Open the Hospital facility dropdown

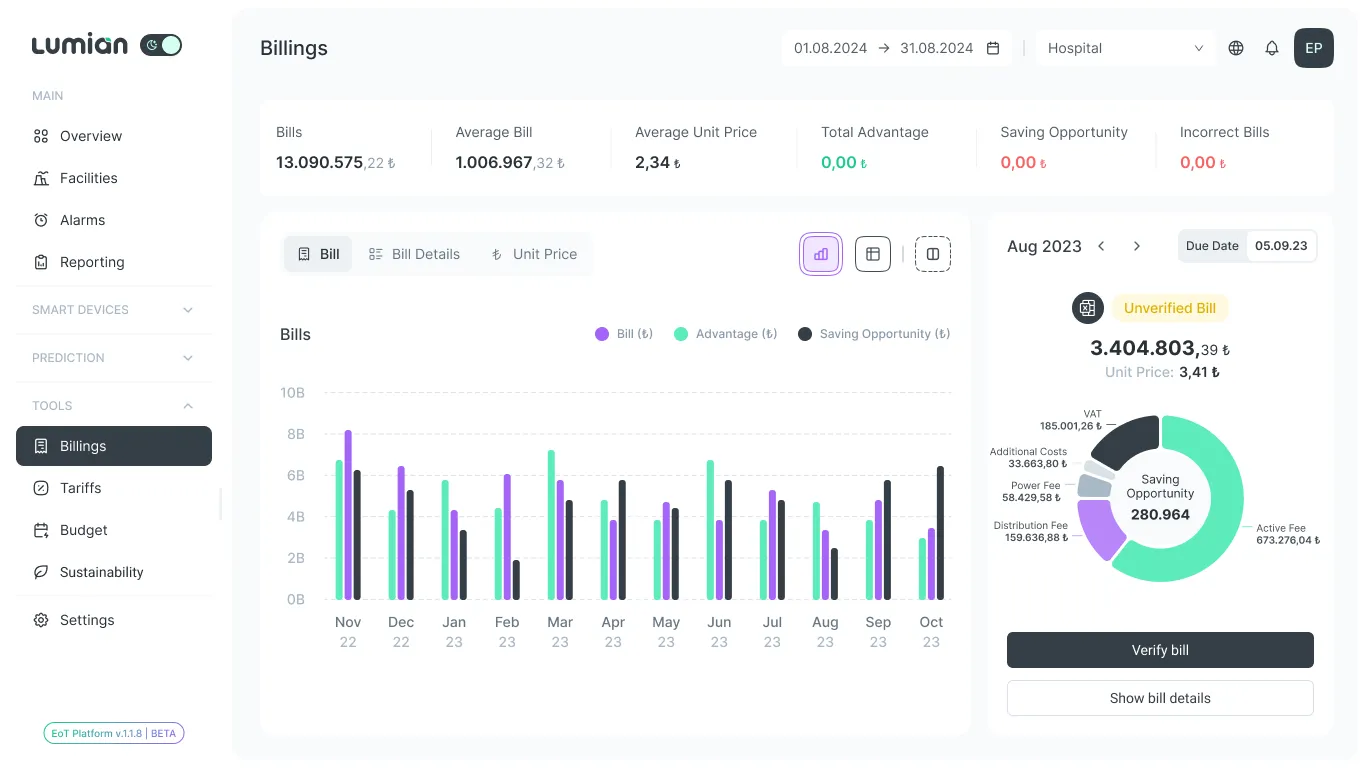(x=1125, y=48)
